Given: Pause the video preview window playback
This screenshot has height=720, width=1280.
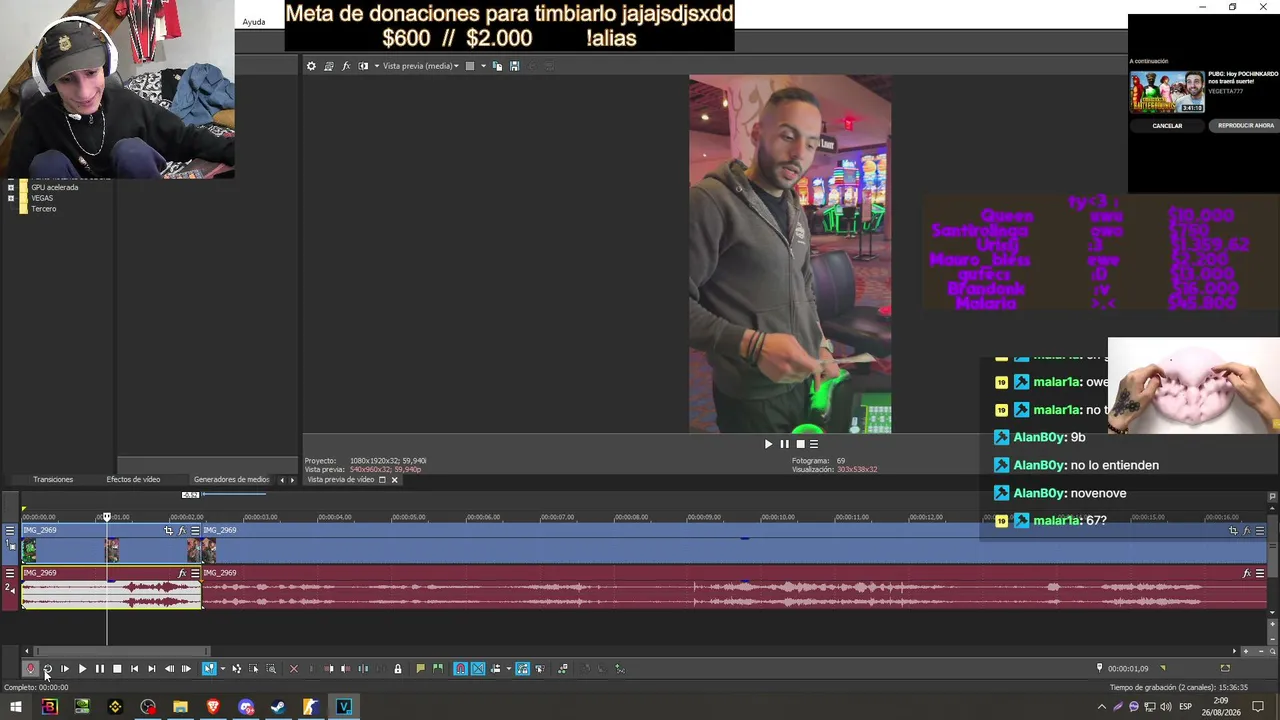Looking at the screenshot, I should (x=784, y=444).
